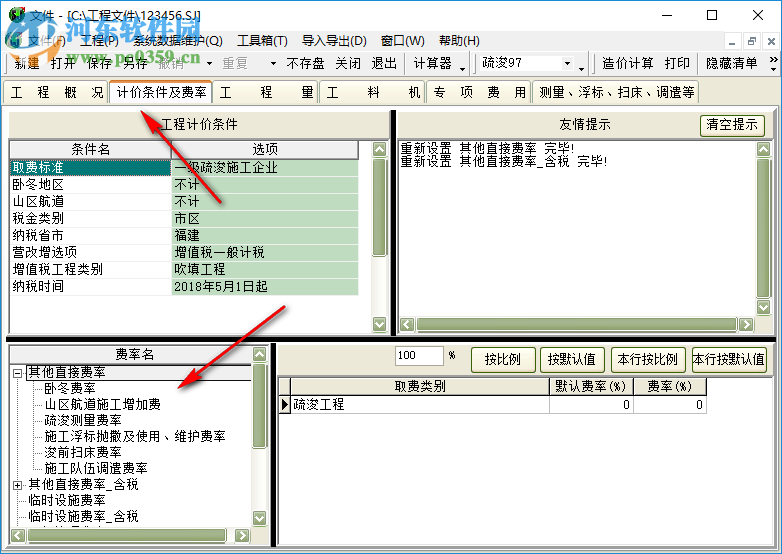Click the 福建 option cell

tap(265, 236)
